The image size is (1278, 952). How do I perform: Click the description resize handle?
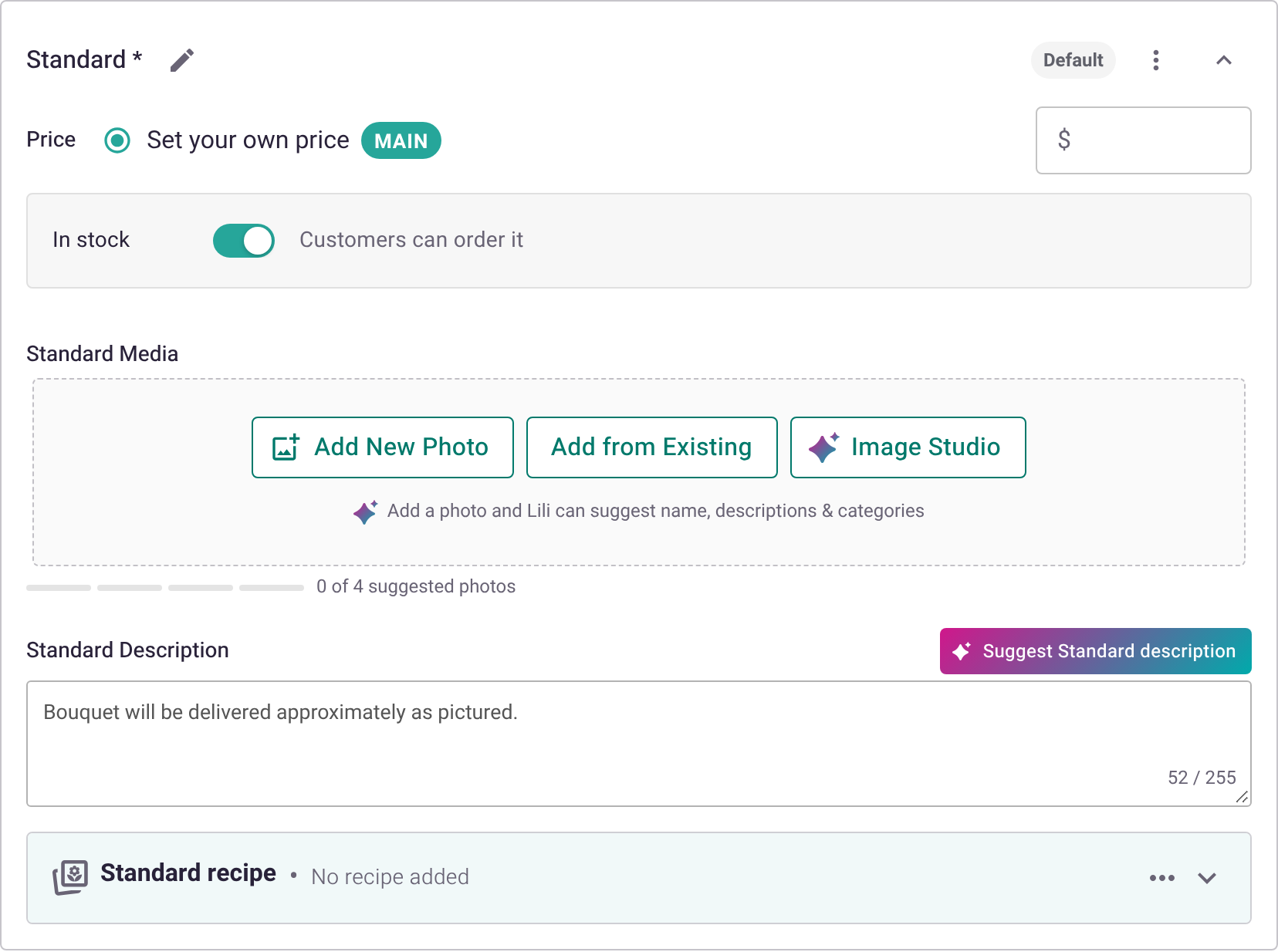coord(1242,798)
